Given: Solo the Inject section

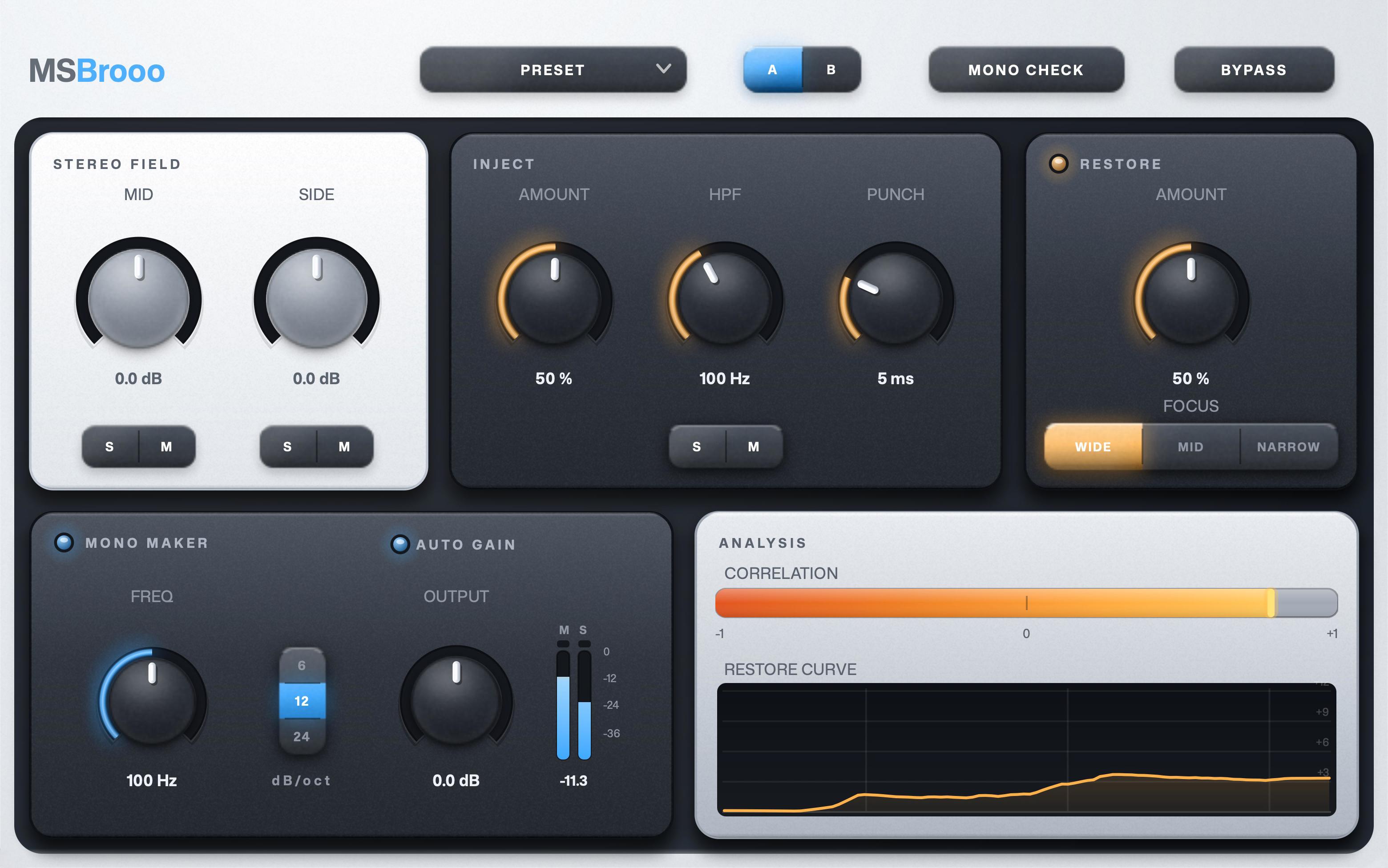Looking at the screenshot, I should coord(697,446).
